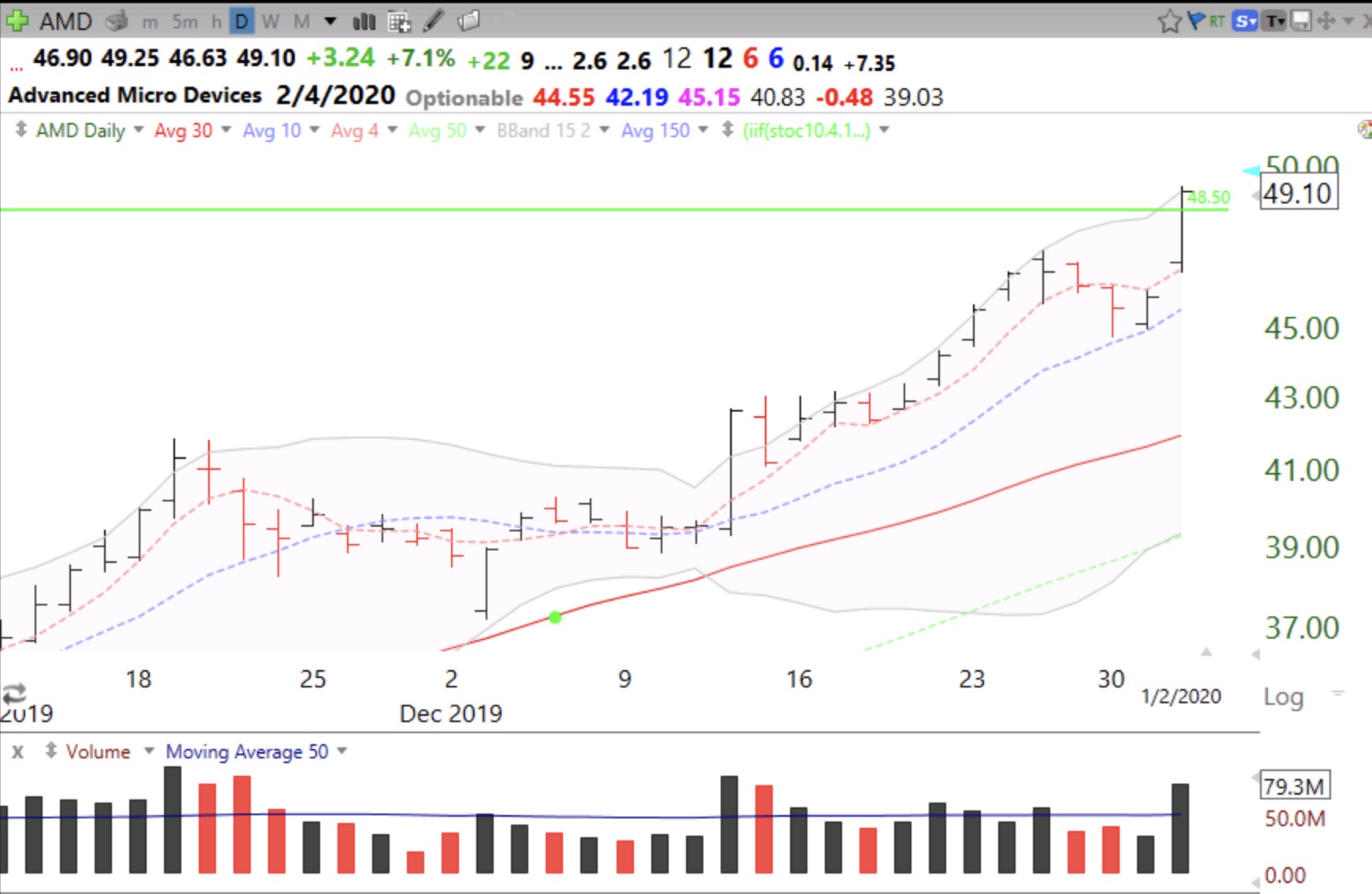Open the window options arrow after the move icon
The image size is (1372, 894).
click(x=1348, y=21)
